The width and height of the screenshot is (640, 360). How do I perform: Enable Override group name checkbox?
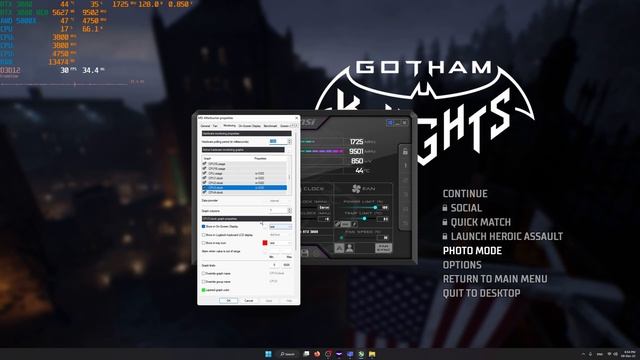coord(203,282)
